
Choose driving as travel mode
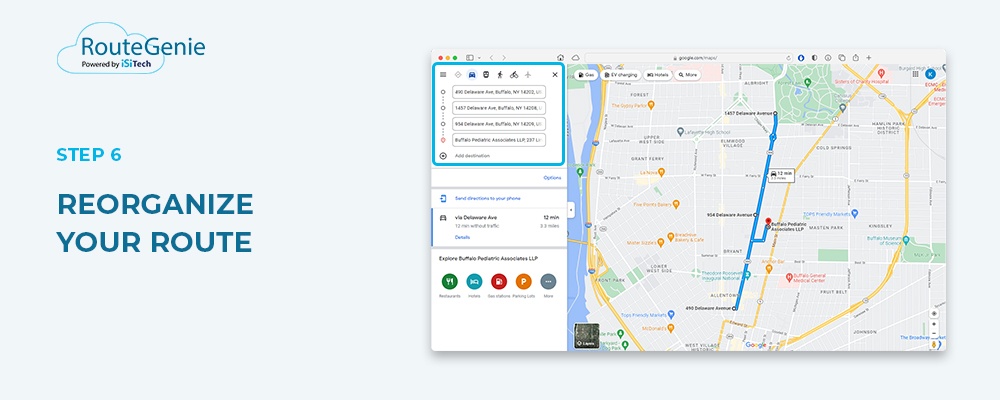click(x=472, y=75)
